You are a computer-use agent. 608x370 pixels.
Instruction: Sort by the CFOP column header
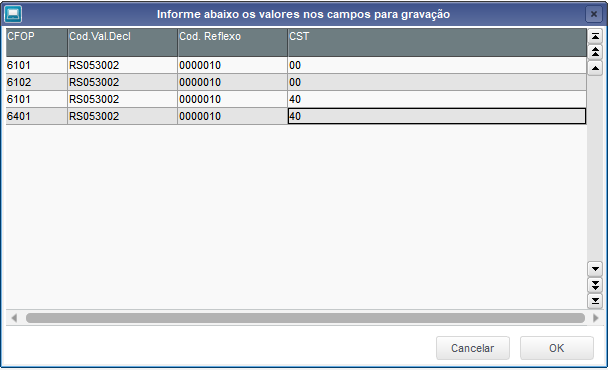pyautogui.click(x=36, y=42)
